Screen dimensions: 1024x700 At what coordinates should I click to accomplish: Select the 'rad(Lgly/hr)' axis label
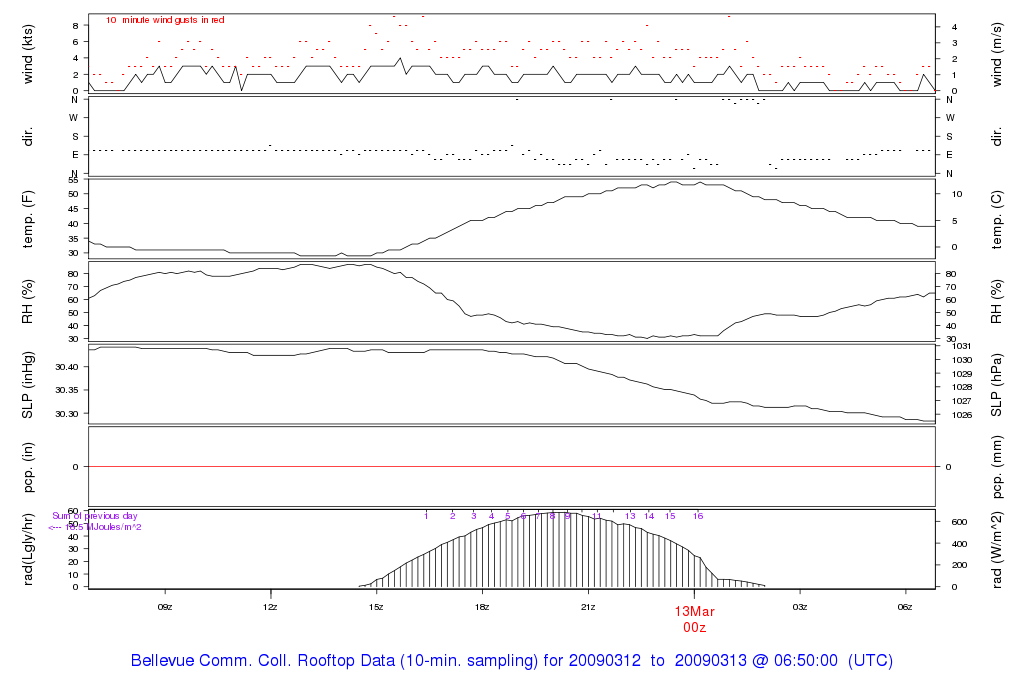pos(28,549)
